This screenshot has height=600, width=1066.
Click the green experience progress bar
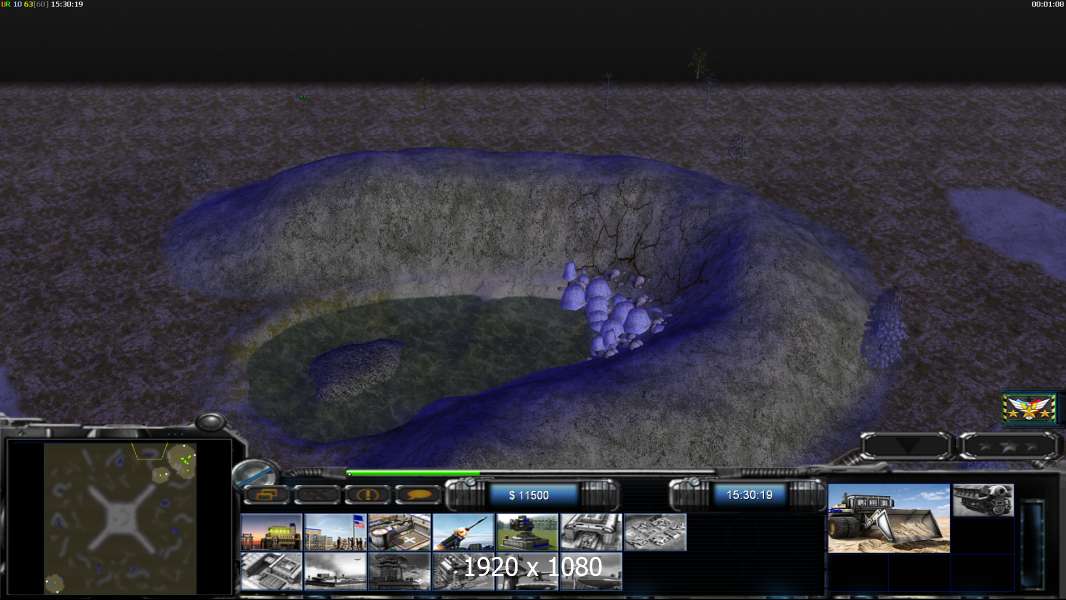click(413, 472)
